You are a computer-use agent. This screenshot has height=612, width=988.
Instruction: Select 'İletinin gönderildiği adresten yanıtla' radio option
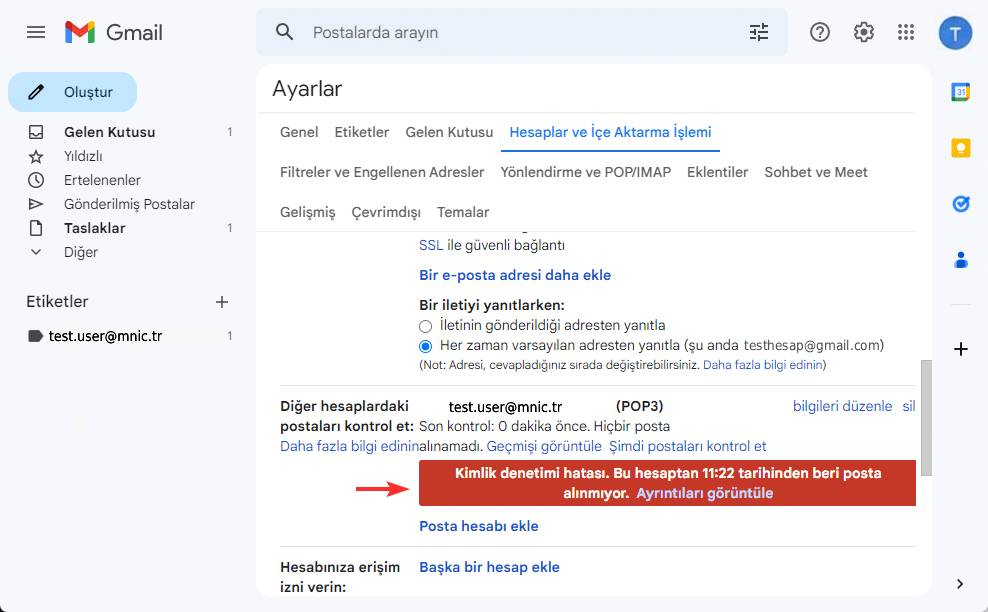tap(426, 326)
